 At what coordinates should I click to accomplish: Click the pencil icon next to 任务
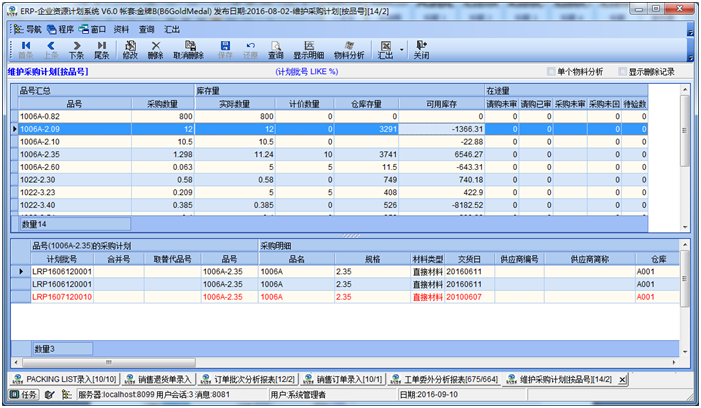coord(50,395)
